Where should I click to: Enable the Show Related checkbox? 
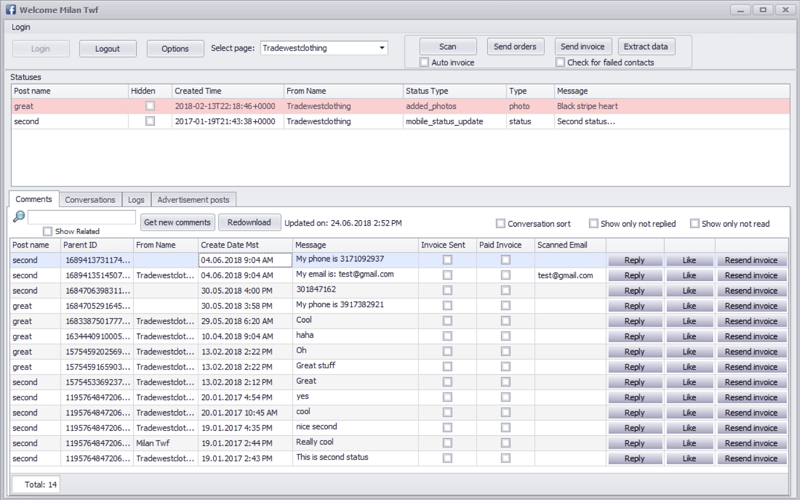[x=47, y=231]
